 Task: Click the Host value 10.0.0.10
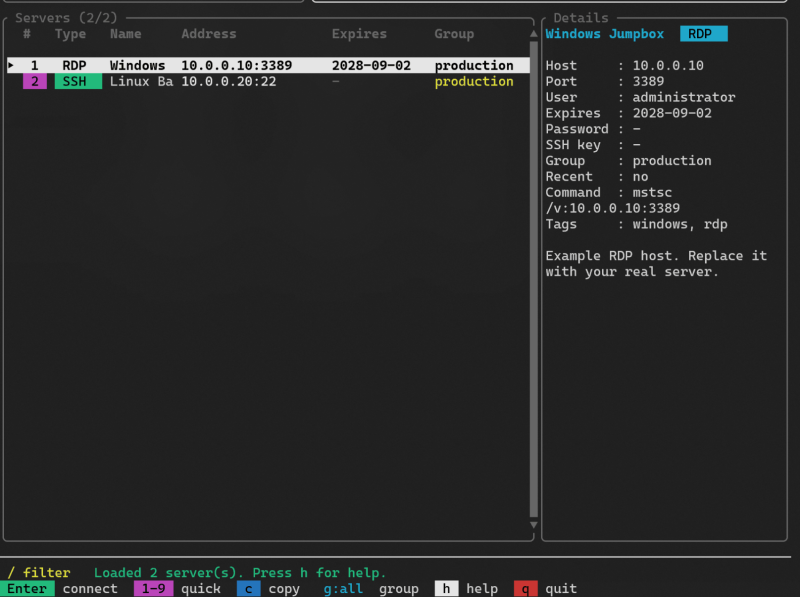668,65
